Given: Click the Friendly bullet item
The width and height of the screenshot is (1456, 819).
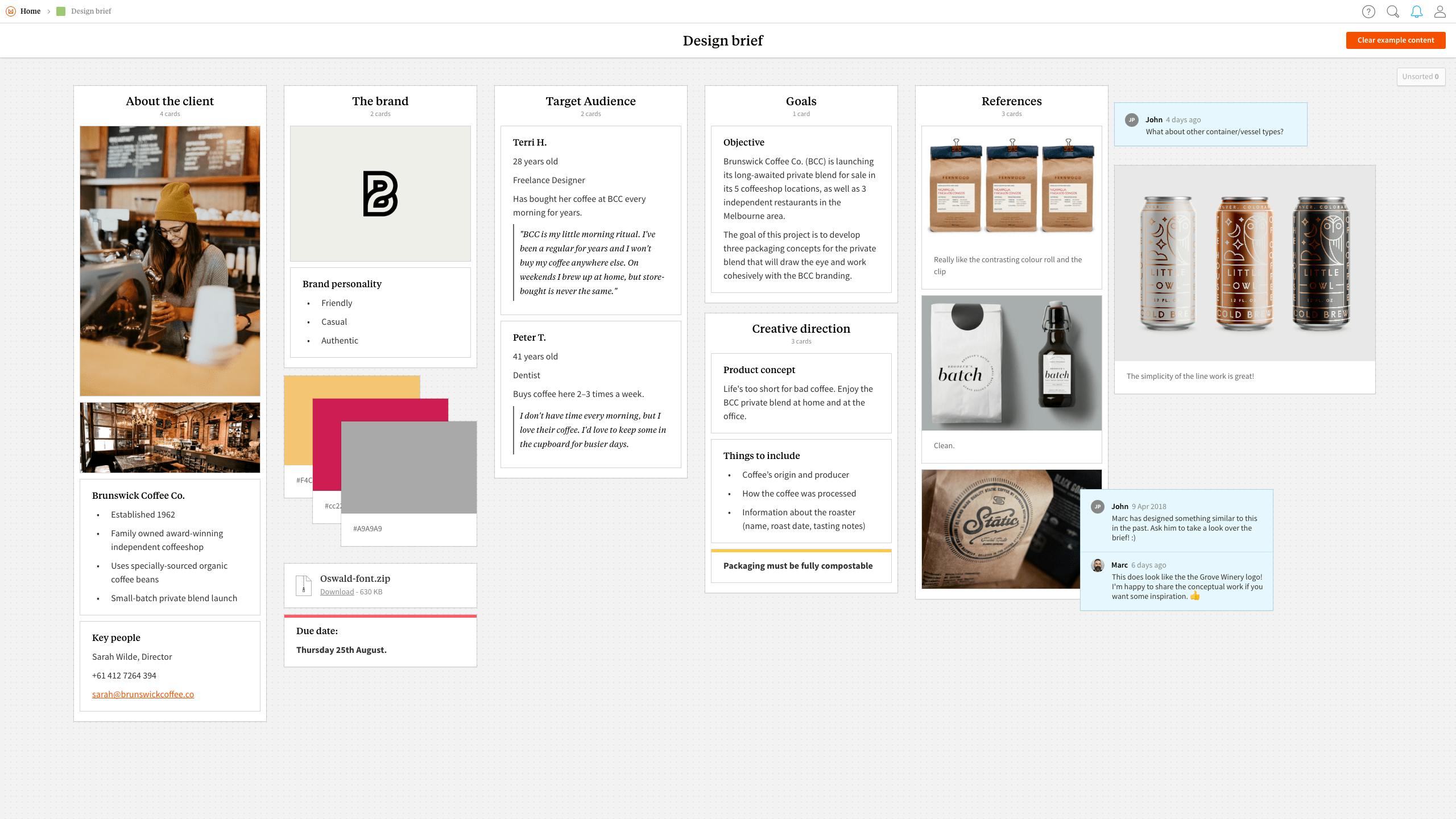Looking at the screenshot, I should pyautogui.click(x=337, y=303).
